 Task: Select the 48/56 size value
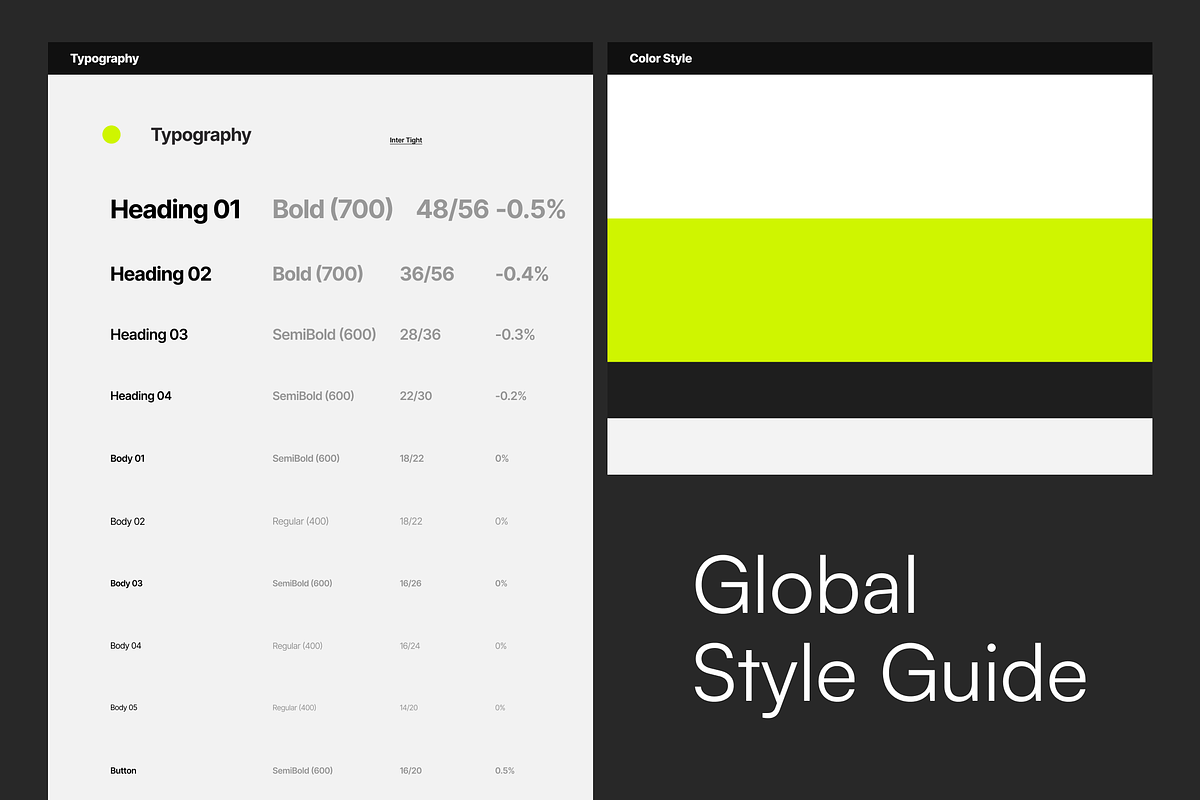(453, 209)
